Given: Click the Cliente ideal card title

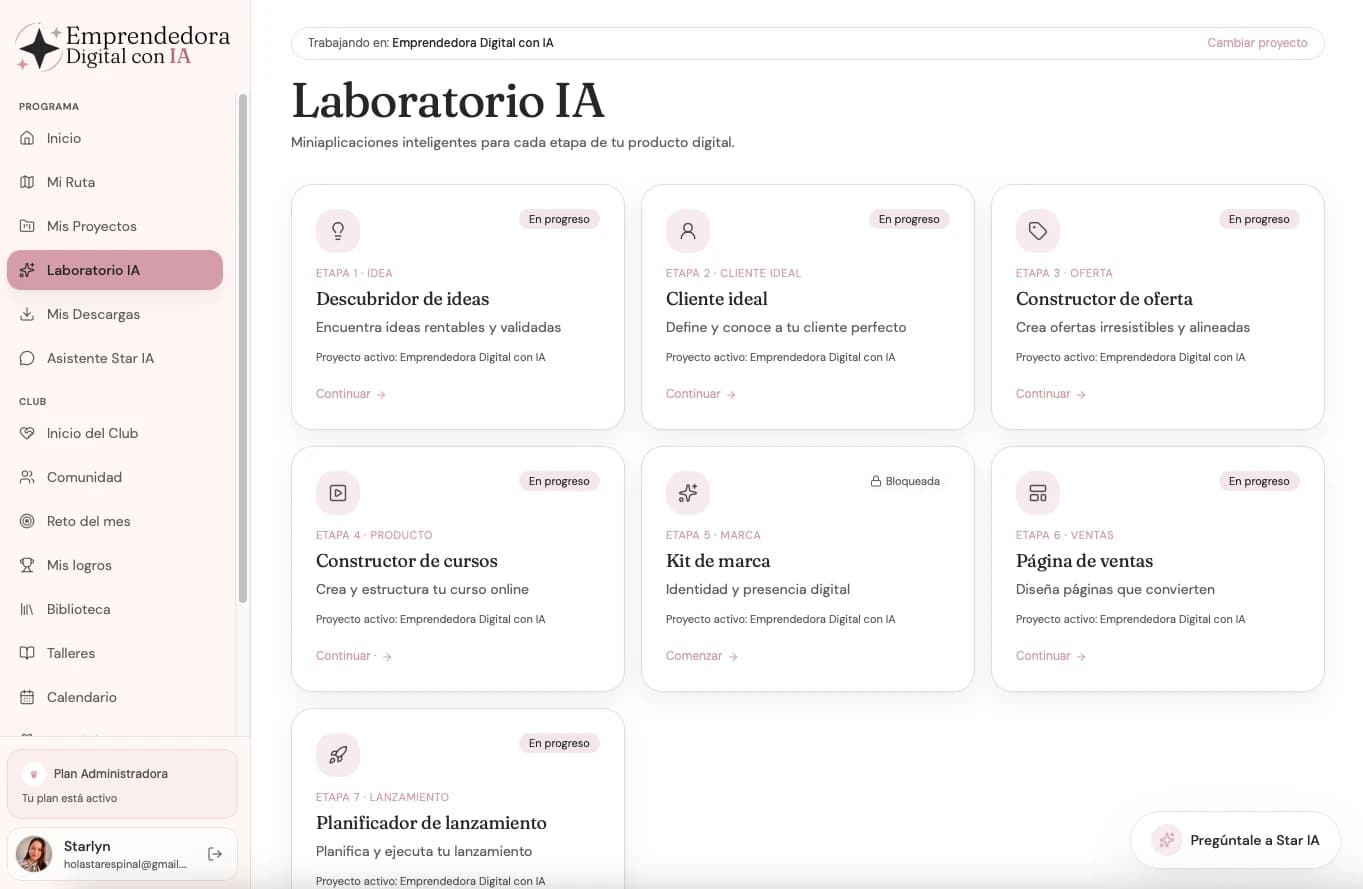Looking at the screenshot, I should tap(717, 299).
